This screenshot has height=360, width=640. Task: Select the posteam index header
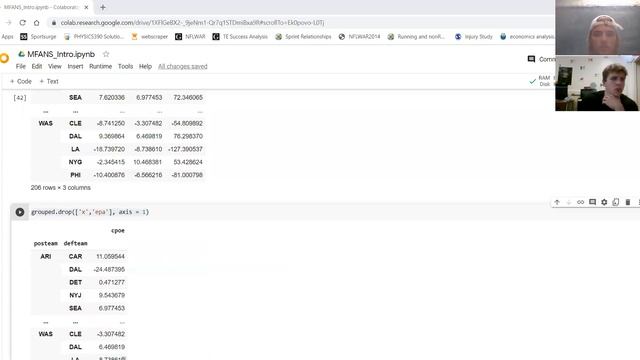[x=46, y=243]
